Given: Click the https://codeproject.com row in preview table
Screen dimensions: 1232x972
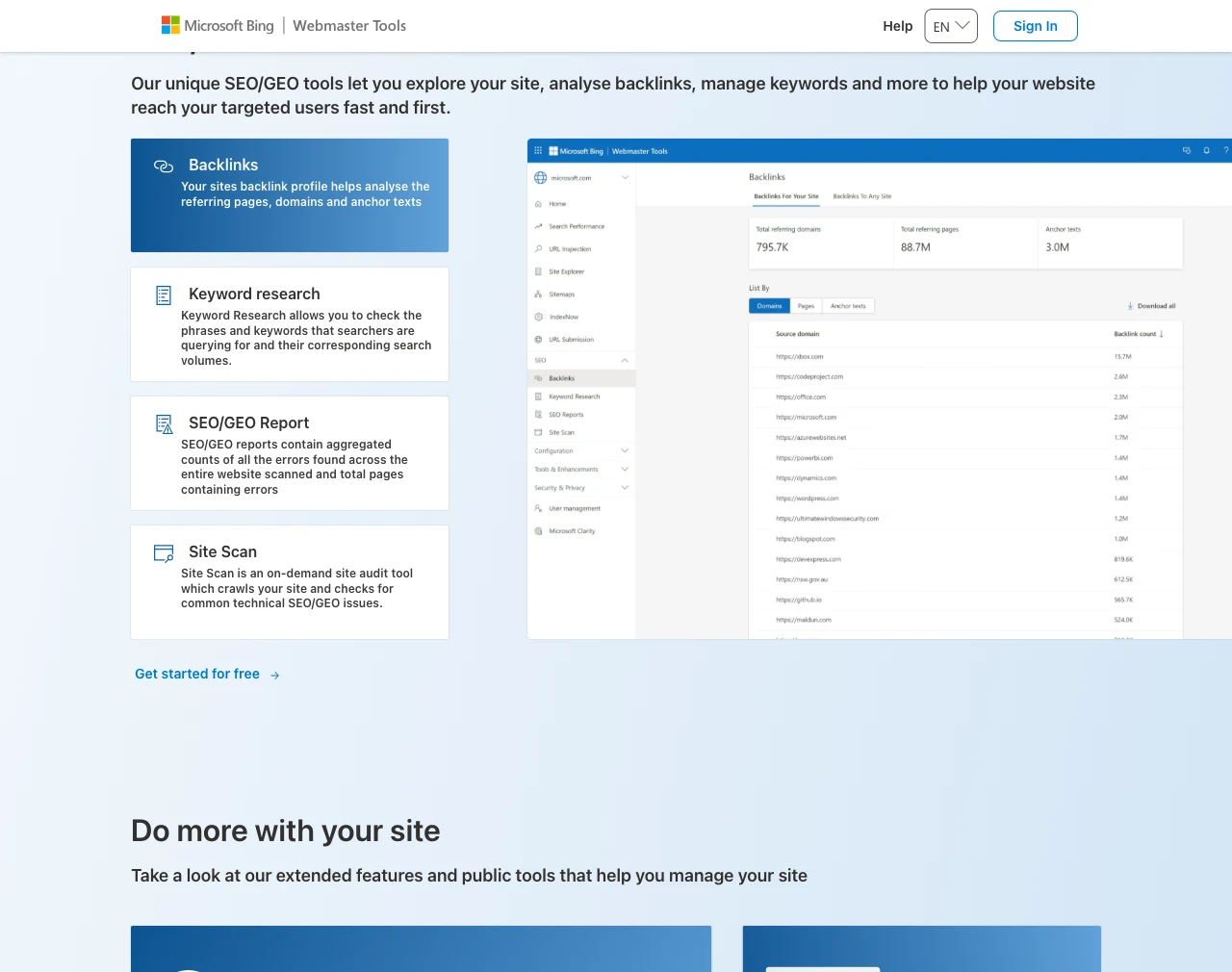Looking at the screenshot, I should (x=965, y=376).
